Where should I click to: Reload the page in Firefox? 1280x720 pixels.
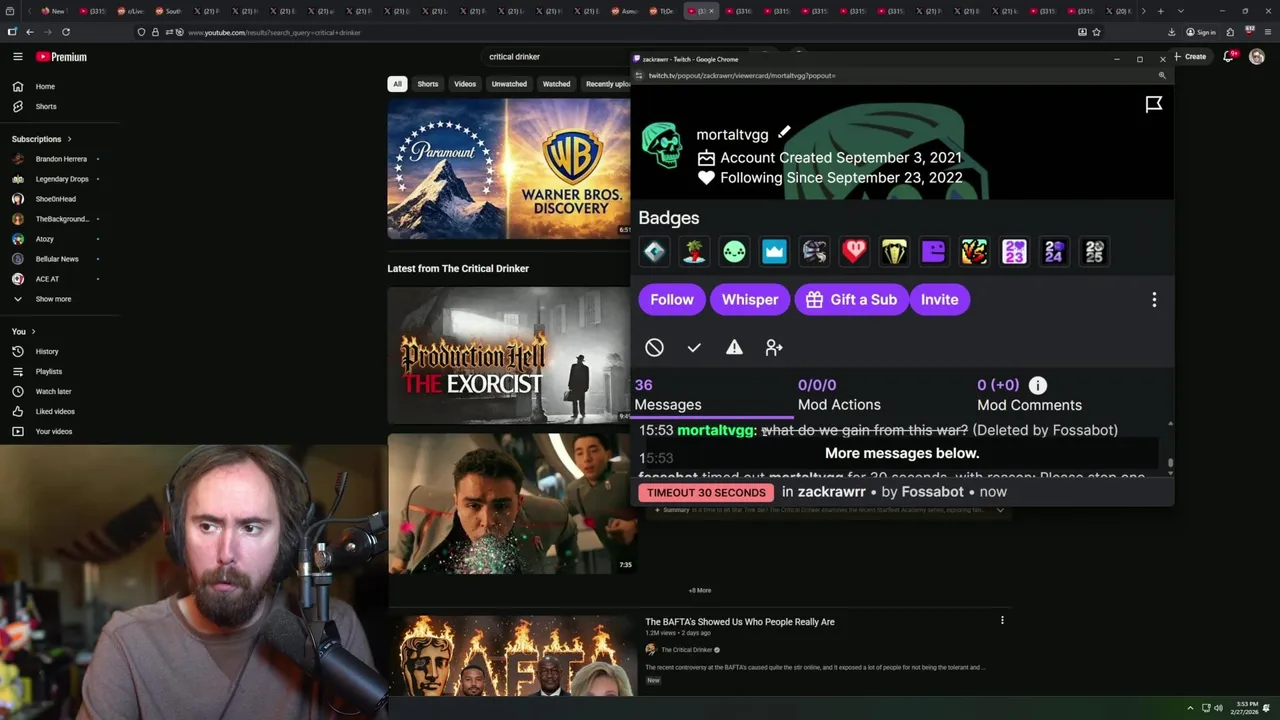coord(66,32)
